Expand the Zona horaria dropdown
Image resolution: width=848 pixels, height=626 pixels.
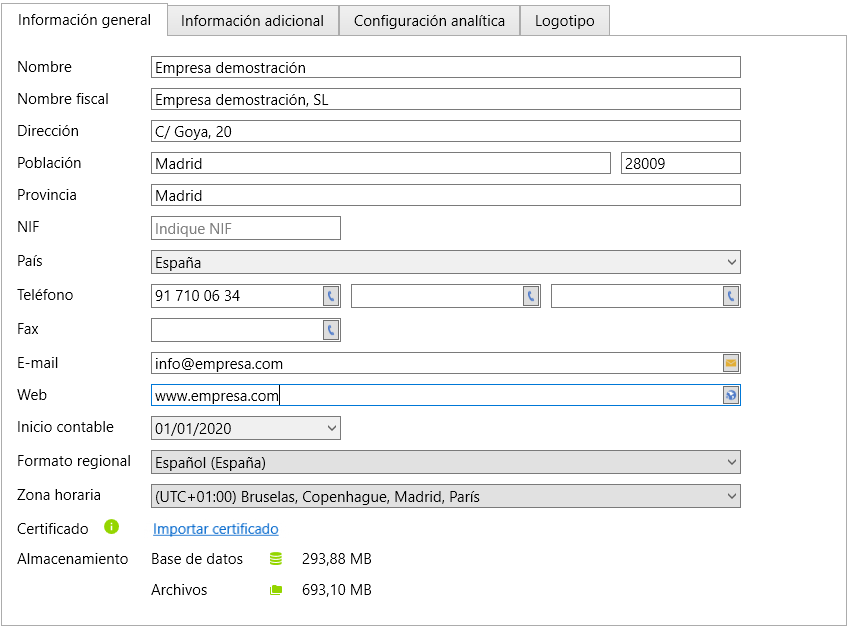[x=445, y=496]
